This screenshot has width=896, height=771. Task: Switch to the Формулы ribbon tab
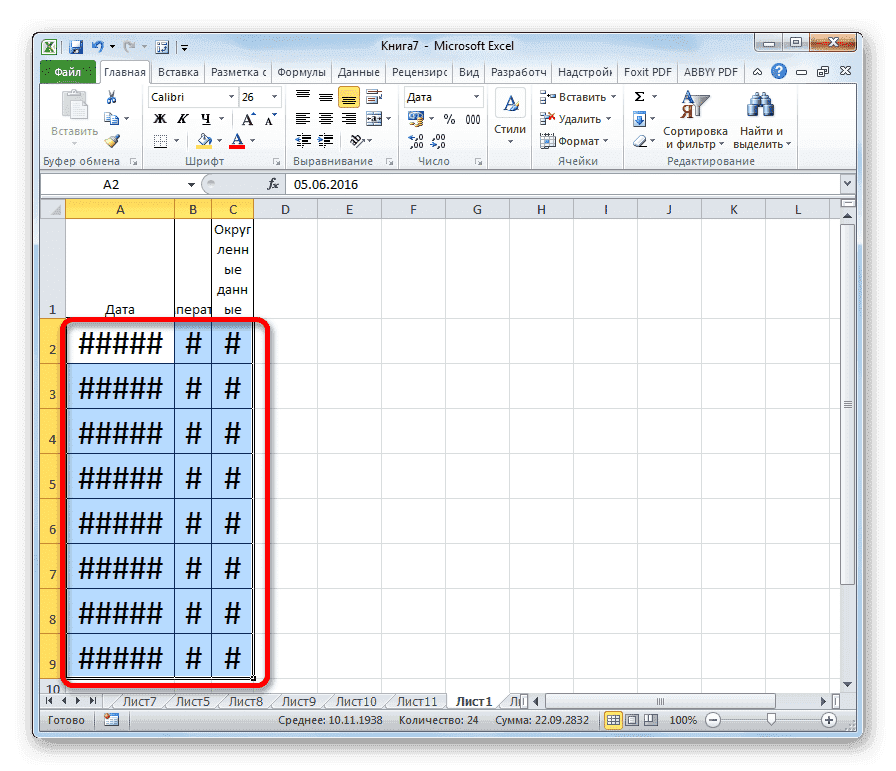coord(303,72)
